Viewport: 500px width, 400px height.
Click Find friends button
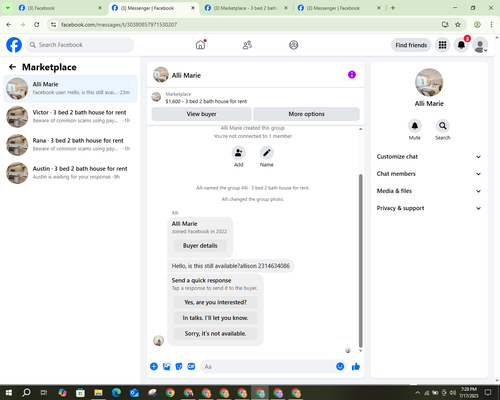tap(411, 45)
